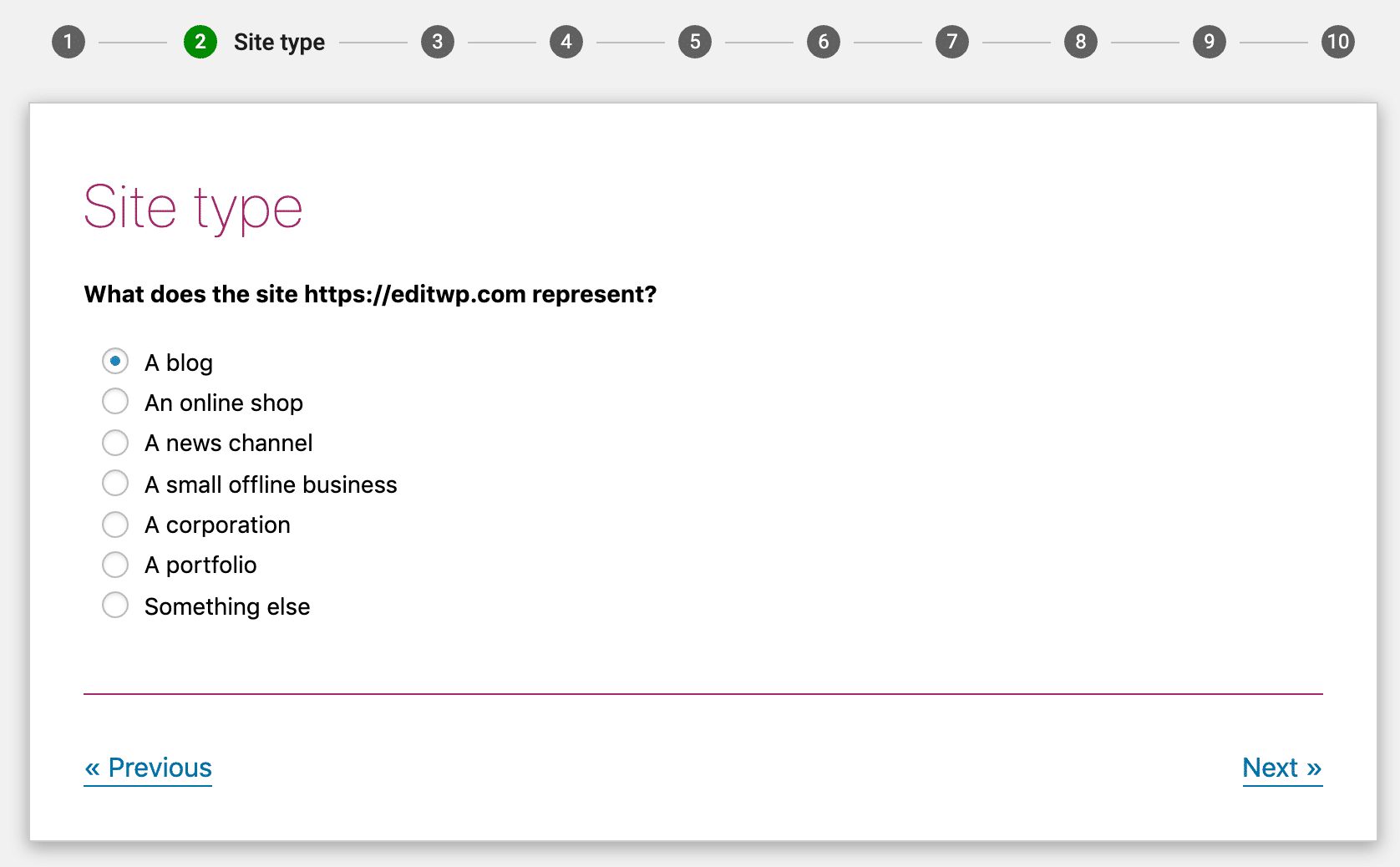The width and height of the screenshot is (1400, 867).
Task: Click the green step 2 indicator
Action: [200, 41]
